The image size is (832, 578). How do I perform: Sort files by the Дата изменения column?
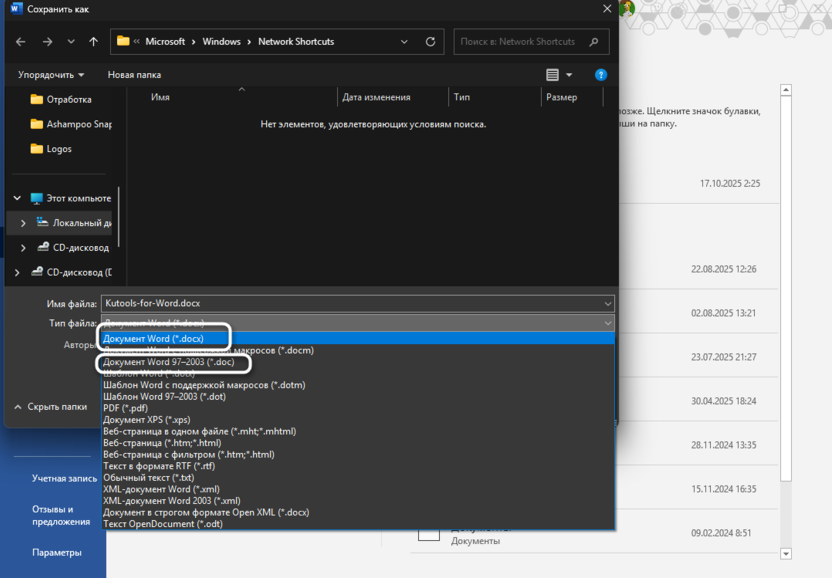(376, 97)
